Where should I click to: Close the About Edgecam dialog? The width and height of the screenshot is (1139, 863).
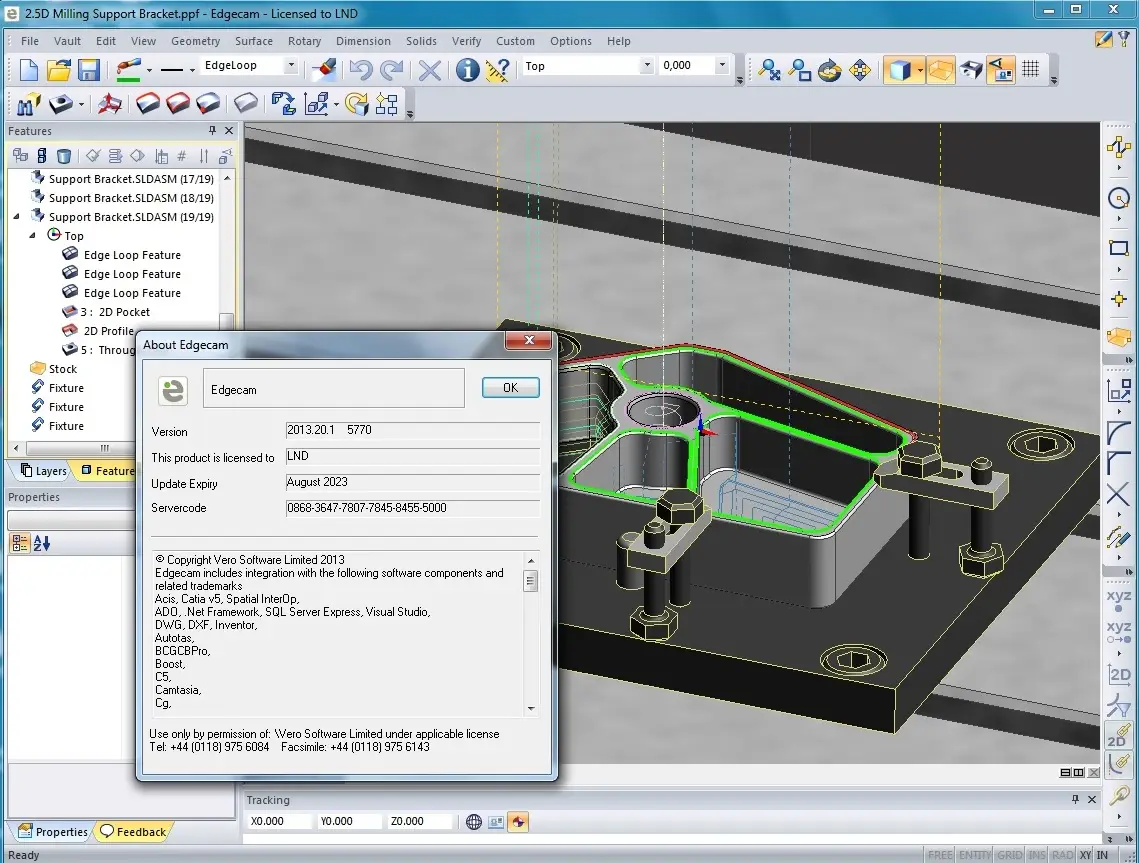click(530, 340)
